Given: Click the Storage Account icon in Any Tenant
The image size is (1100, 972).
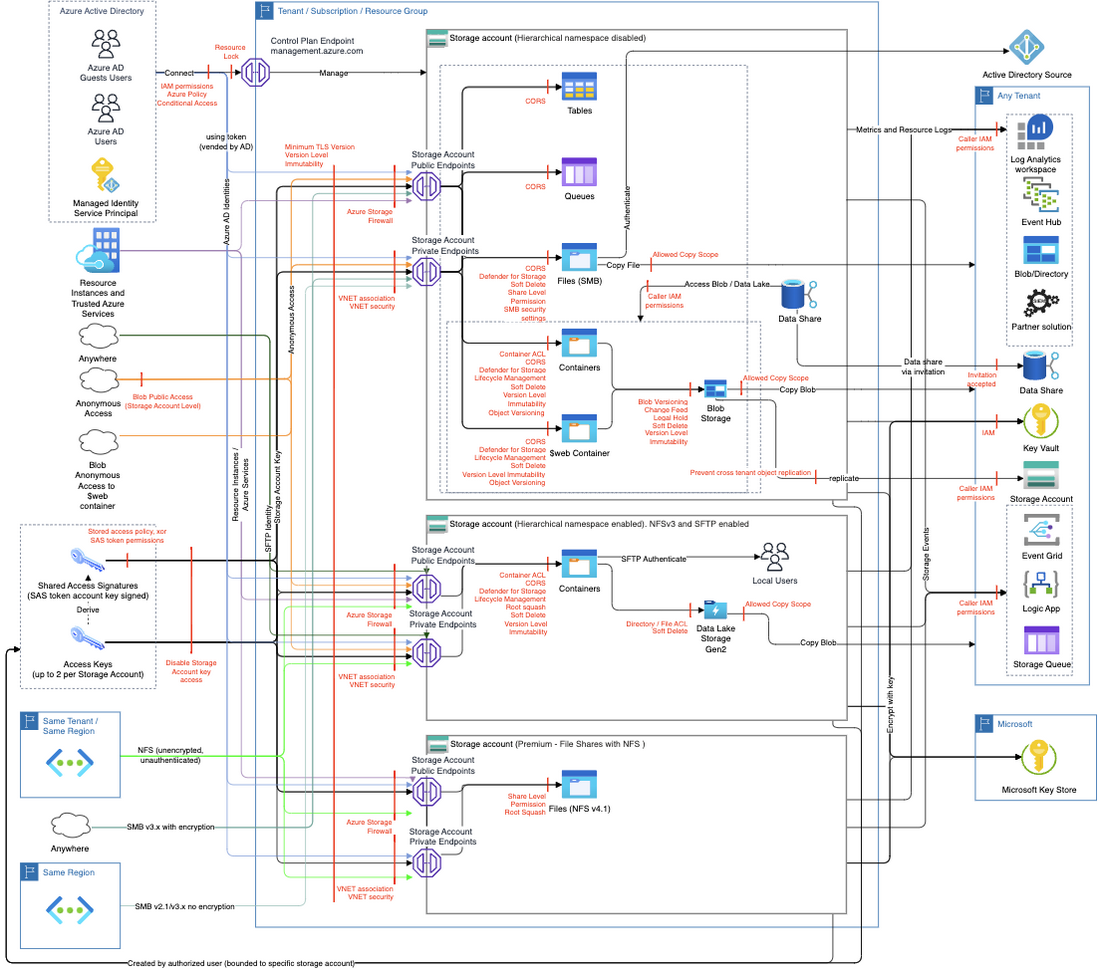Looking at the screenshot, I should (x=1041, y=475).
